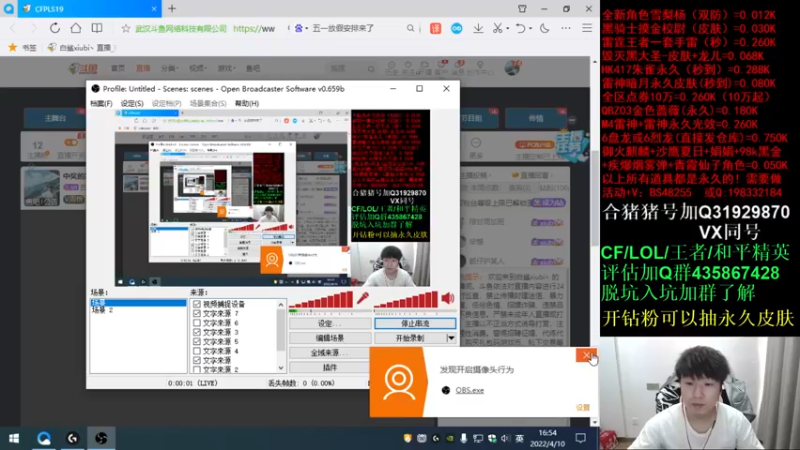Enable 文字来源 6 source

coord(197,323)
